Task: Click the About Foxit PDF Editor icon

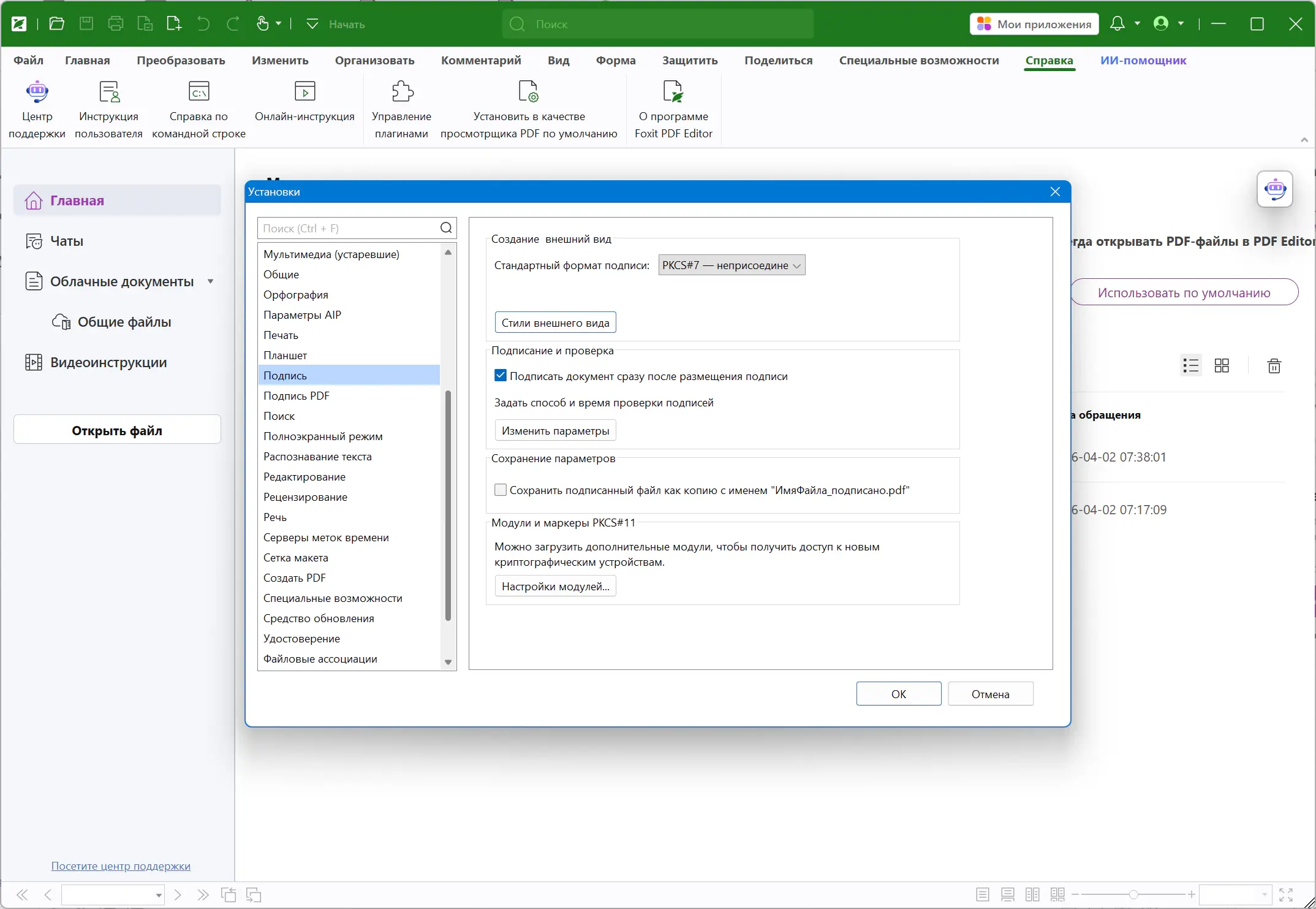Action: click(x=673, y=92)
